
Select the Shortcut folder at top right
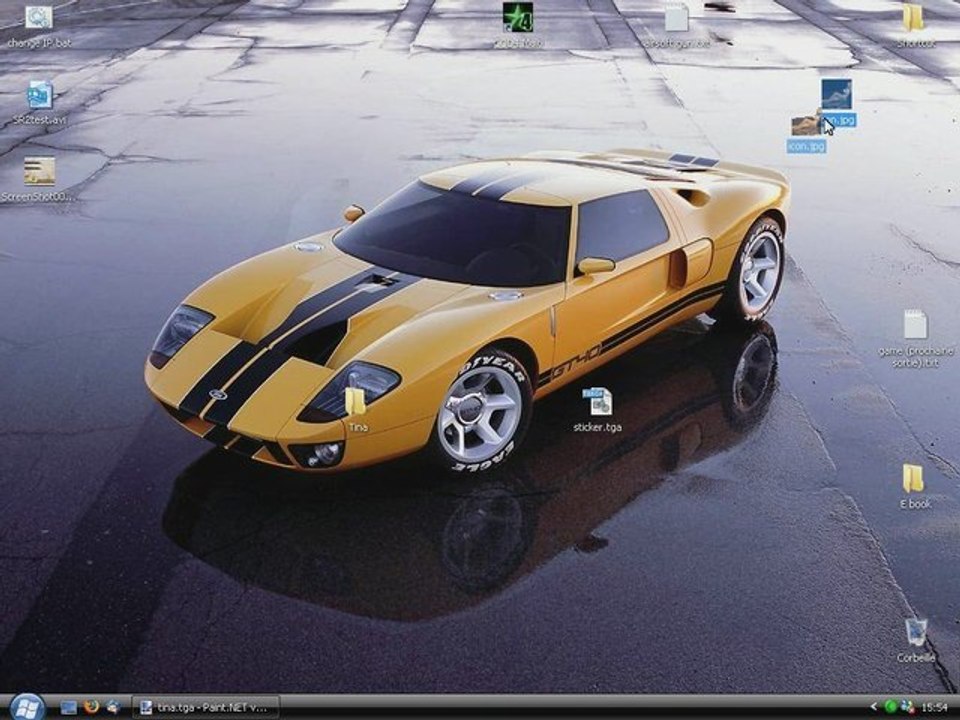point(913,17)
